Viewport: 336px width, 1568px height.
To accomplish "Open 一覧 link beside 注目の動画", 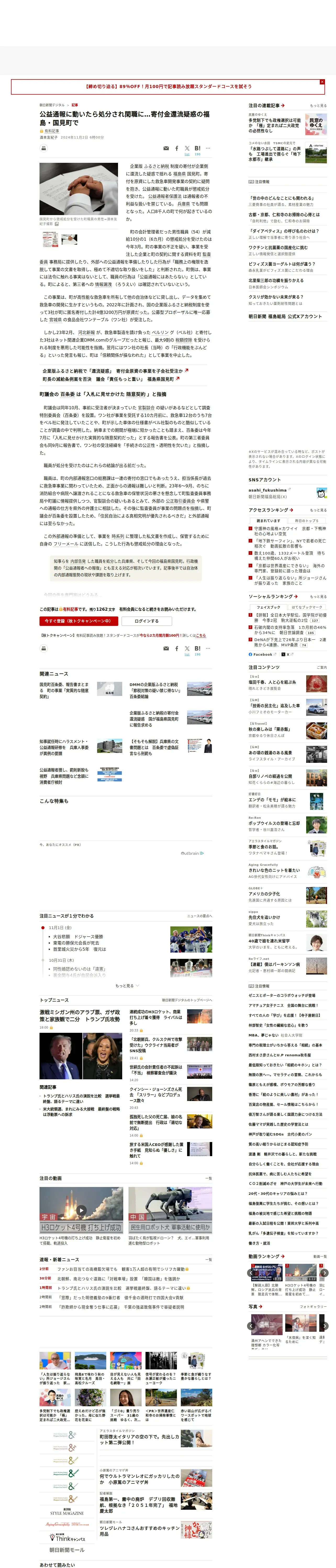I will (x=209, y=1178).
